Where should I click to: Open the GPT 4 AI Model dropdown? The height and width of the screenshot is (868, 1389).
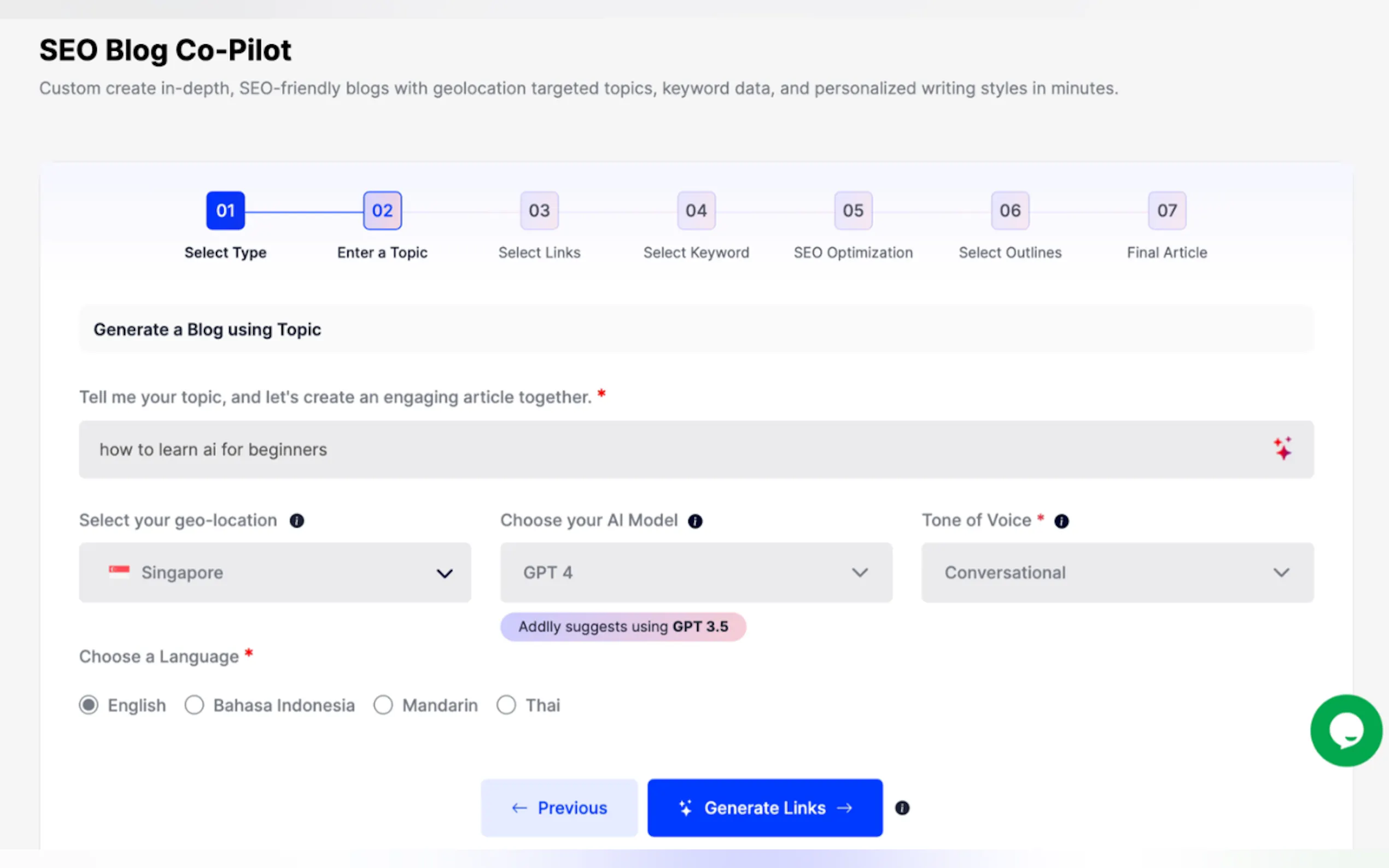pyautogui.click(x=696, y=572)
